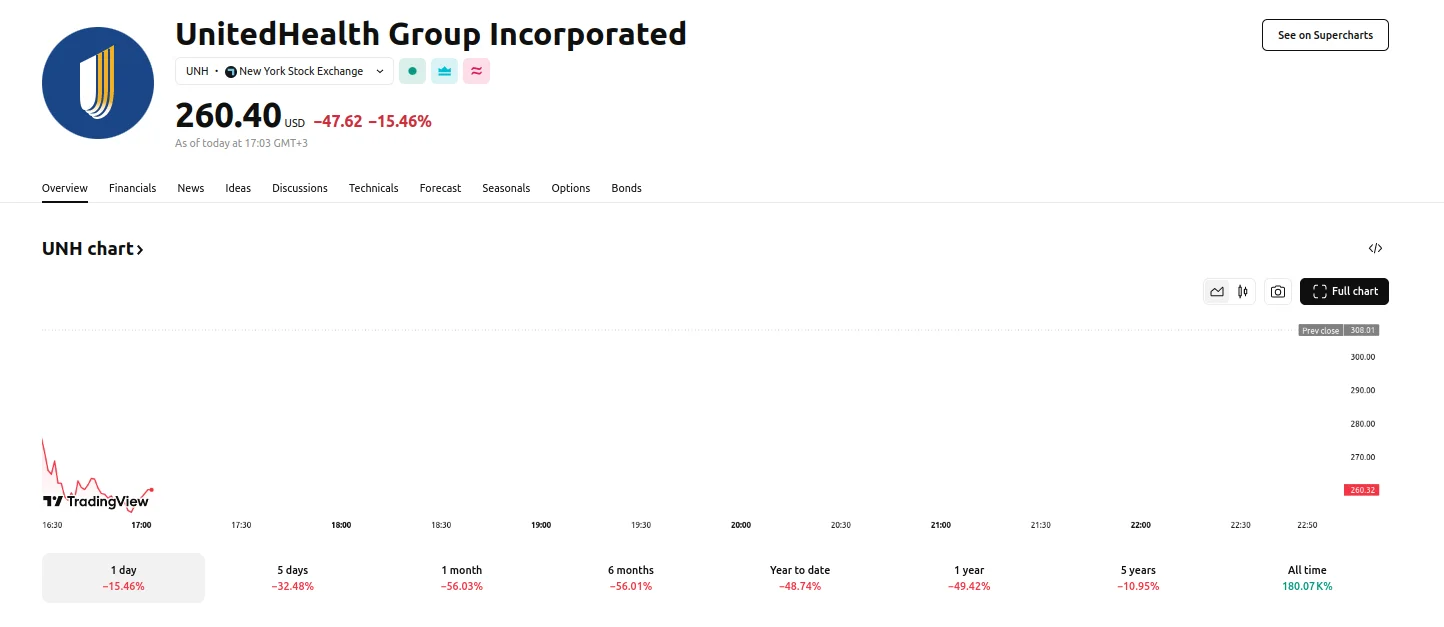
Task: Select the All time range
Action: click(x=1307, y=578)
